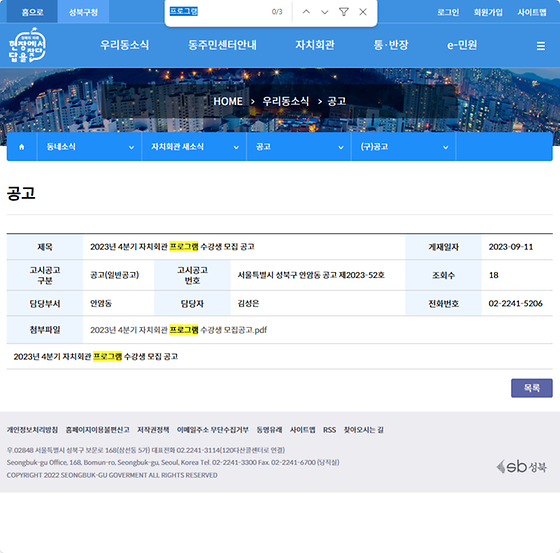Image resolution: width=560 pixels, height=553 pixels.
Task: Click 우리동소식 in the breadcrumb
Action: [x=285, y=101]
